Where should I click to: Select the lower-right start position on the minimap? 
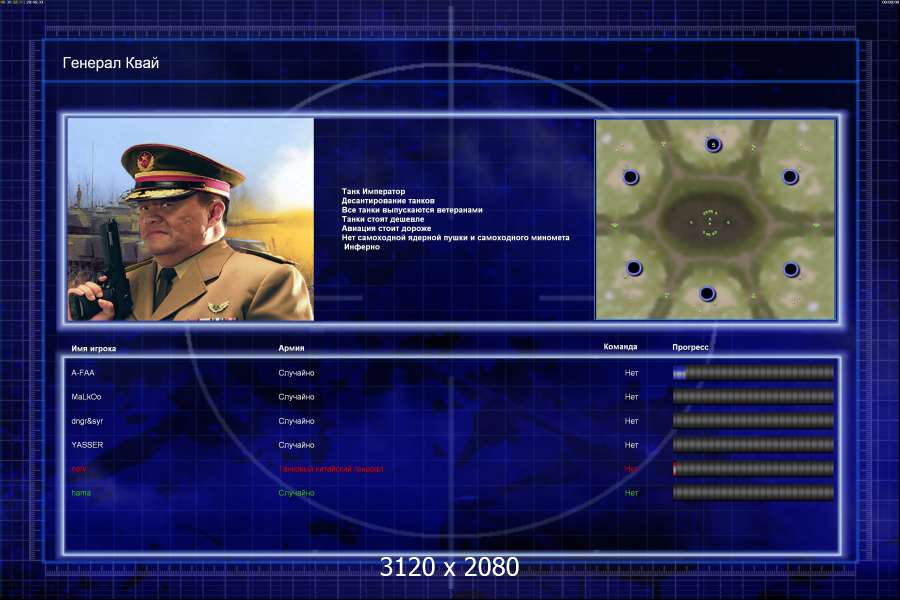[791, 269]
